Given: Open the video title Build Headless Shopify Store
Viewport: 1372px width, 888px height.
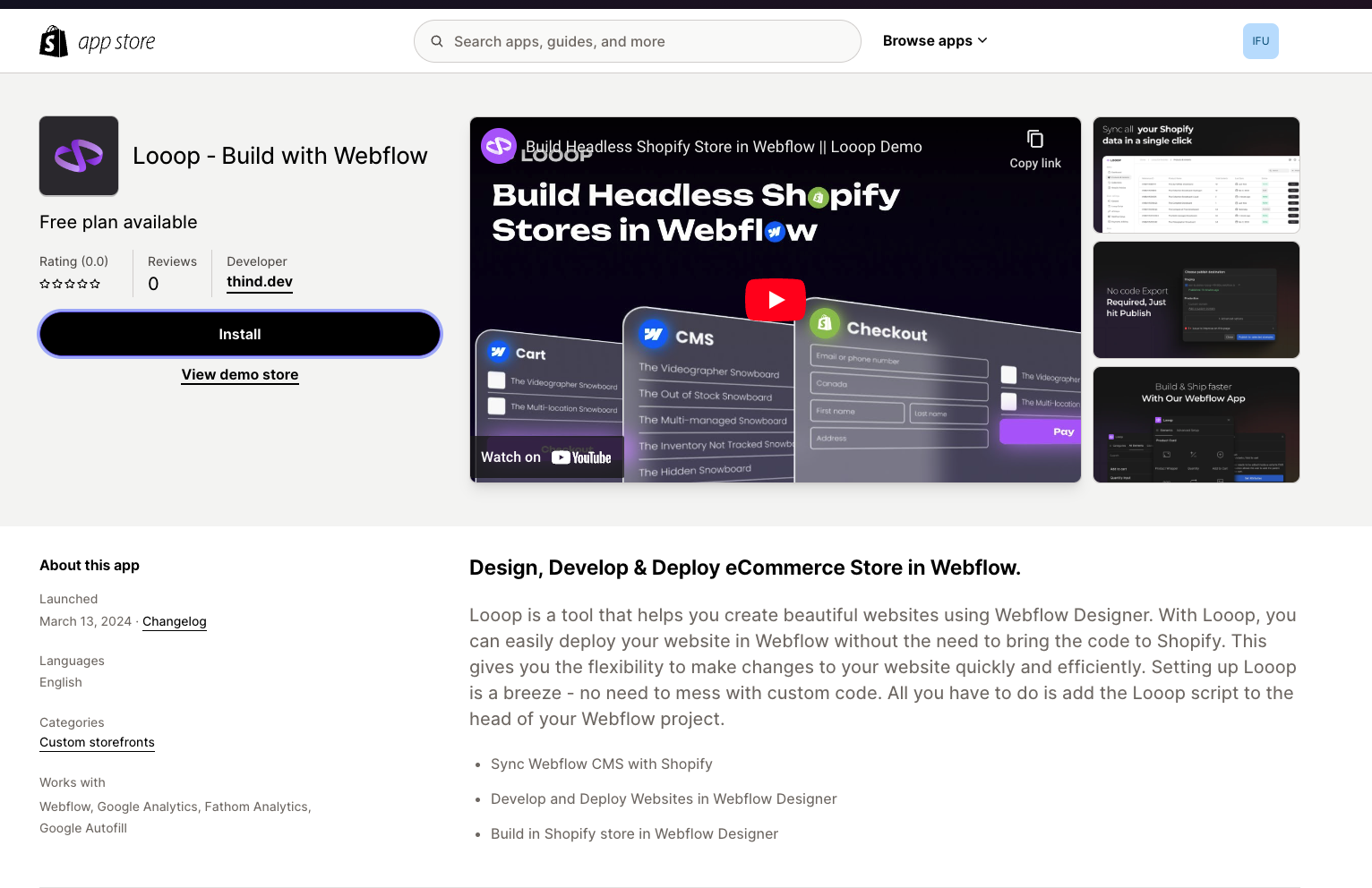Looking at the screenshot, I should click(724, 147).
